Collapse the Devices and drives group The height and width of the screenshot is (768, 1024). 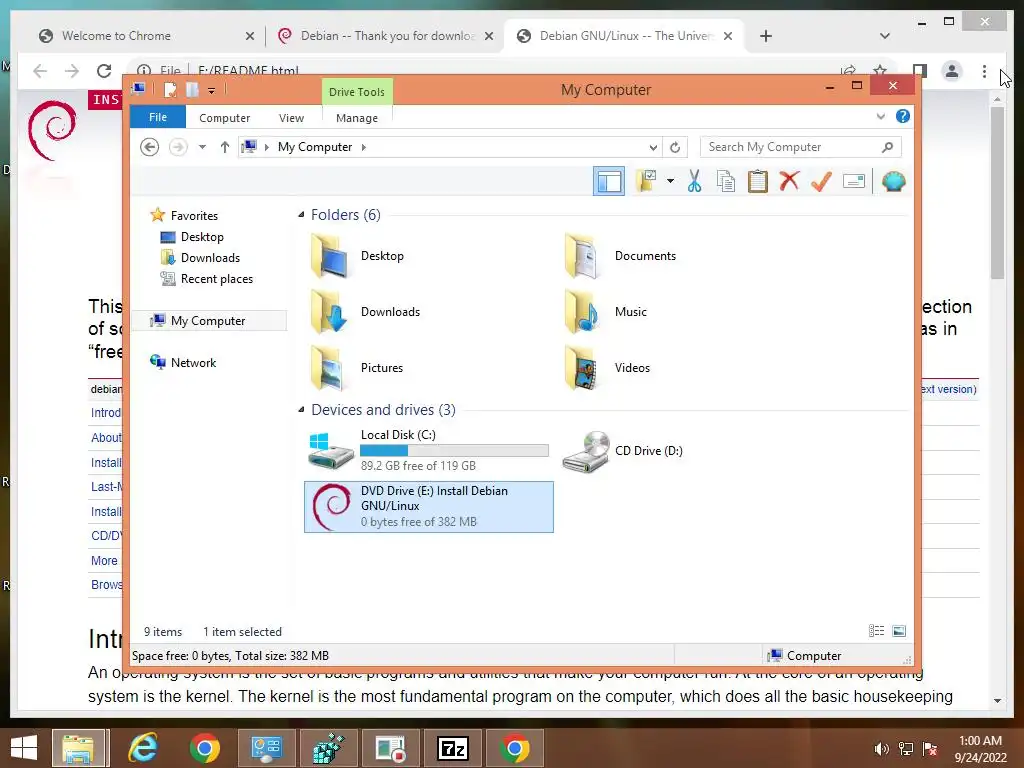click(x=301, y=410)
